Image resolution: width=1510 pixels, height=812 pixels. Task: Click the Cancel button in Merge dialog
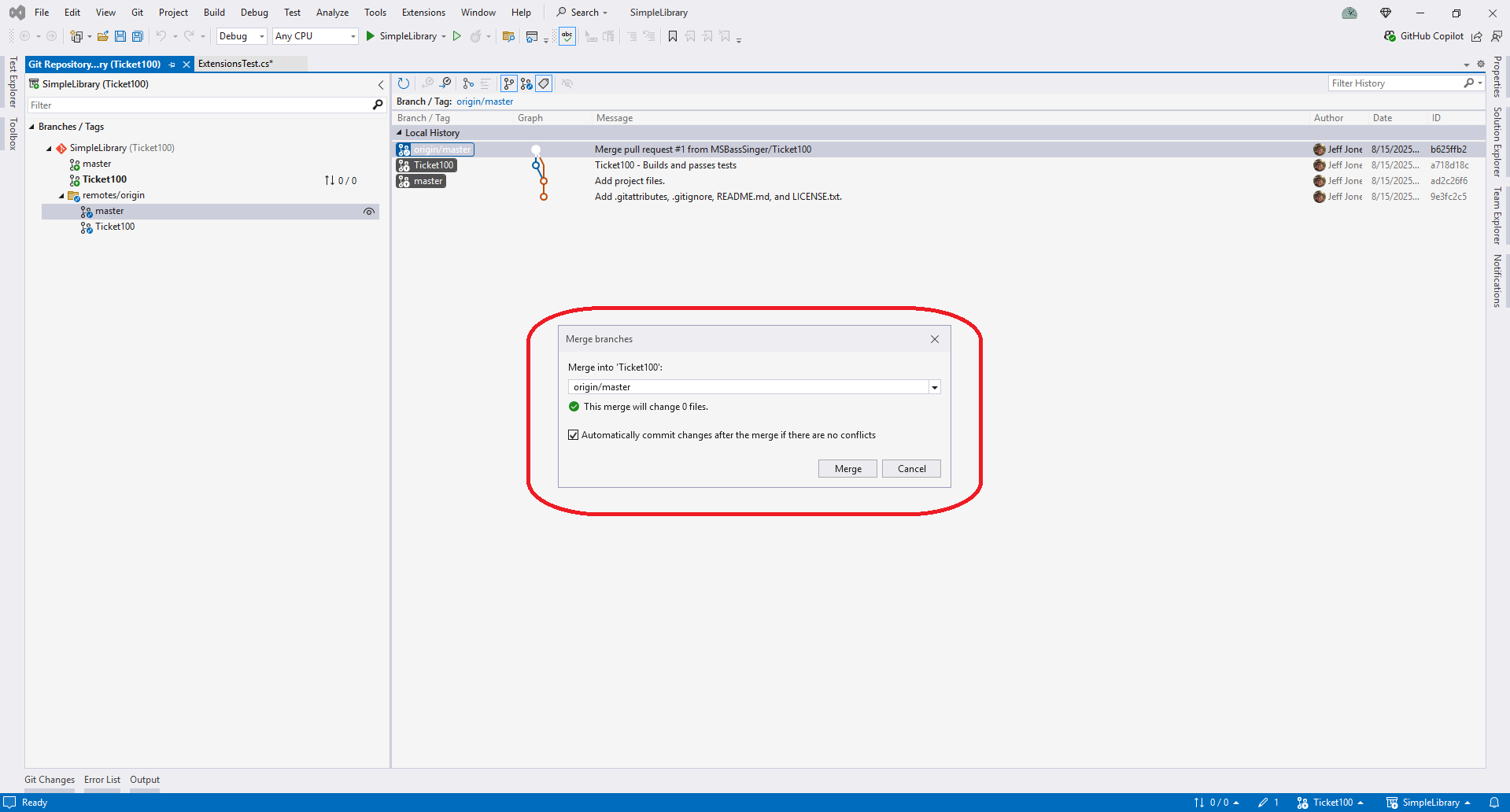[x=911, y=469]
